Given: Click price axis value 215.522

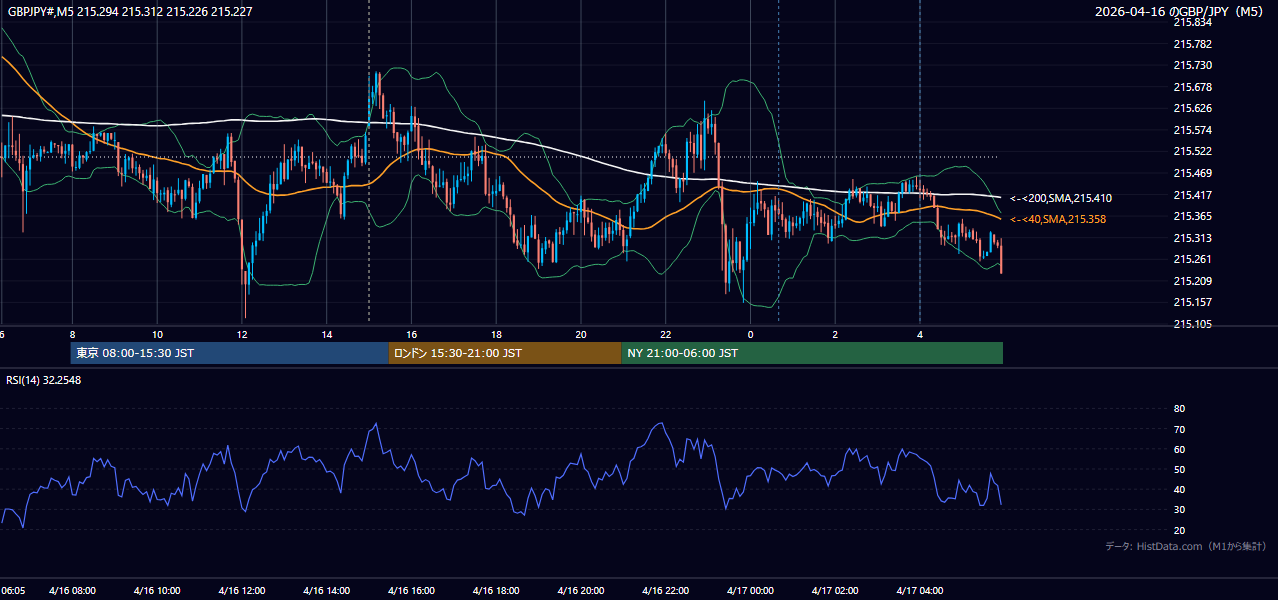Looking at the screenshot, I should [x=1192, y=151].
